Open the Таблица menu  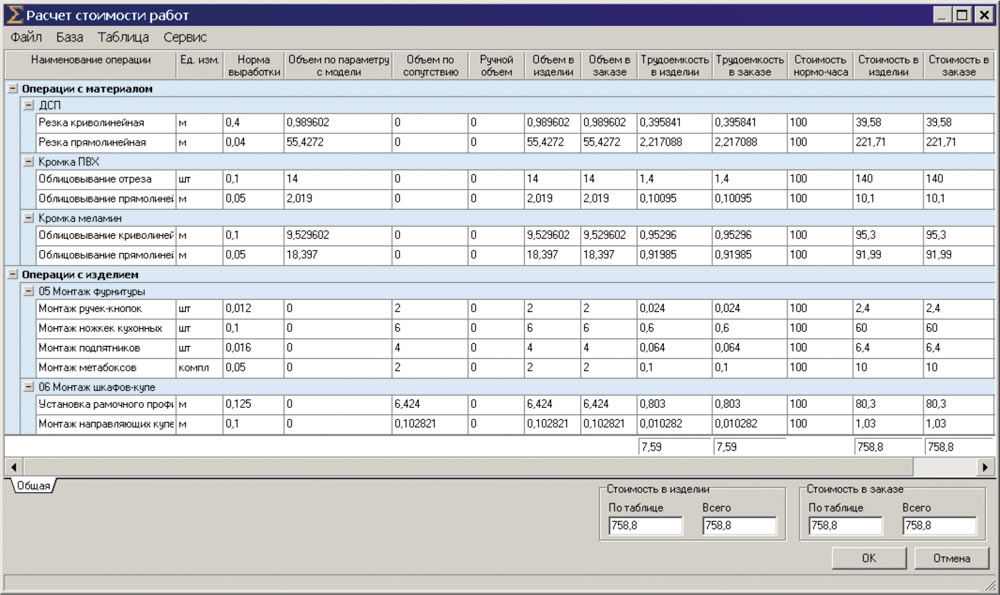(x=123, y=37)
